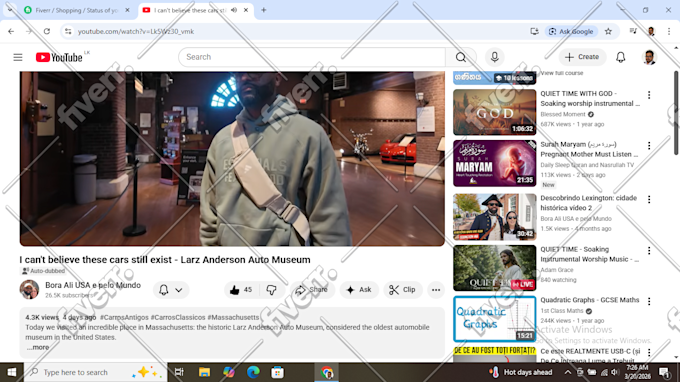Click Ask Google in the address bar
680x382 pixels.
click(x=571, y=31)
